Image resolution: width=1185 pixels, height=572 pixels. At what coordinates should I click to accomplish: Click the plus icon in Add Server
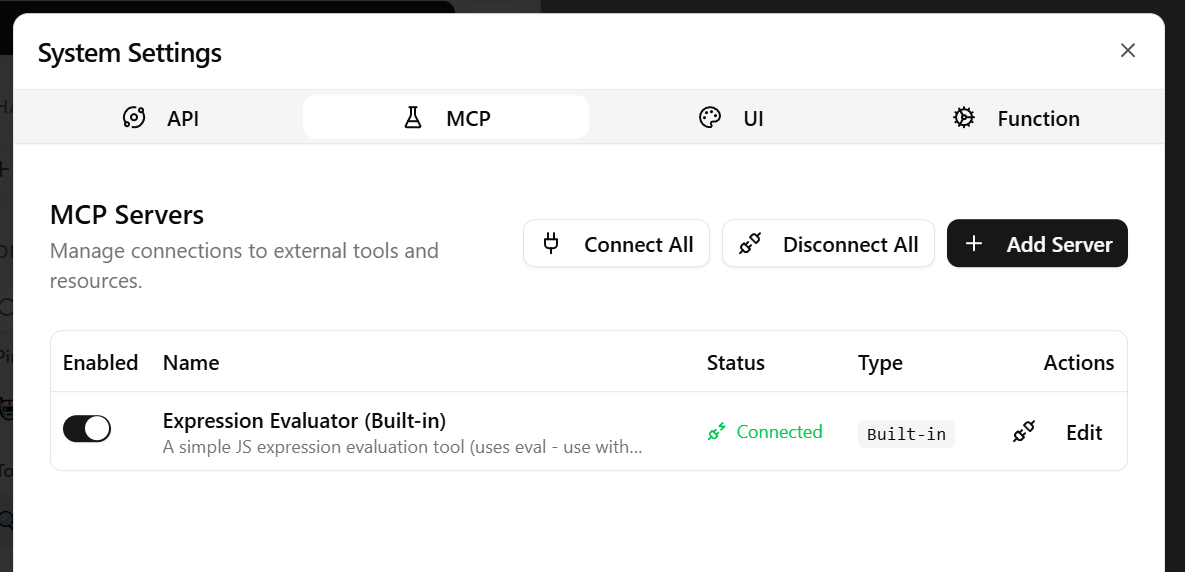974,243
